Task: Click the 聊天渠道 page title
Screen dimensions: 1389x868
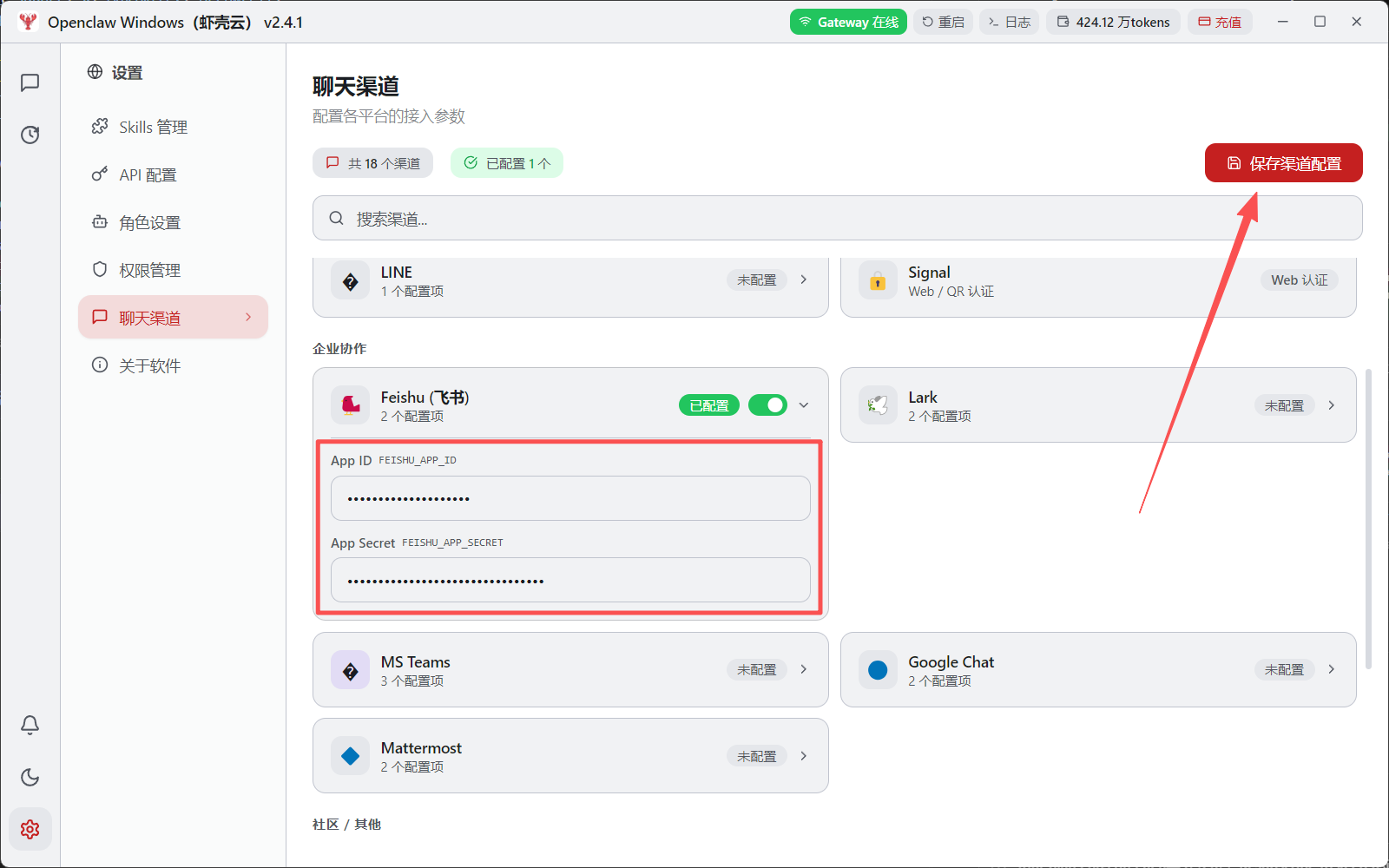Action: (x=356, y=86)
